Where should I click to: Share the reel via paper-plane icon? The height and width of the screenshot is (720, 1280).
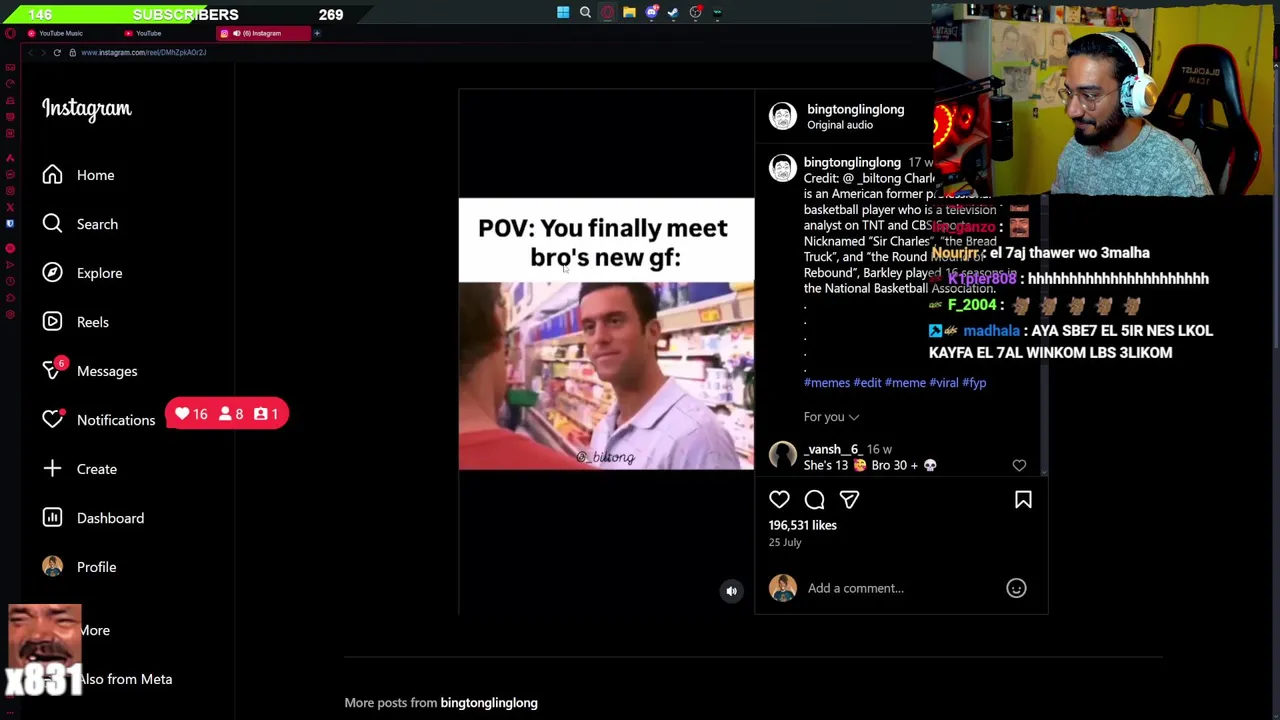(849, 499)
